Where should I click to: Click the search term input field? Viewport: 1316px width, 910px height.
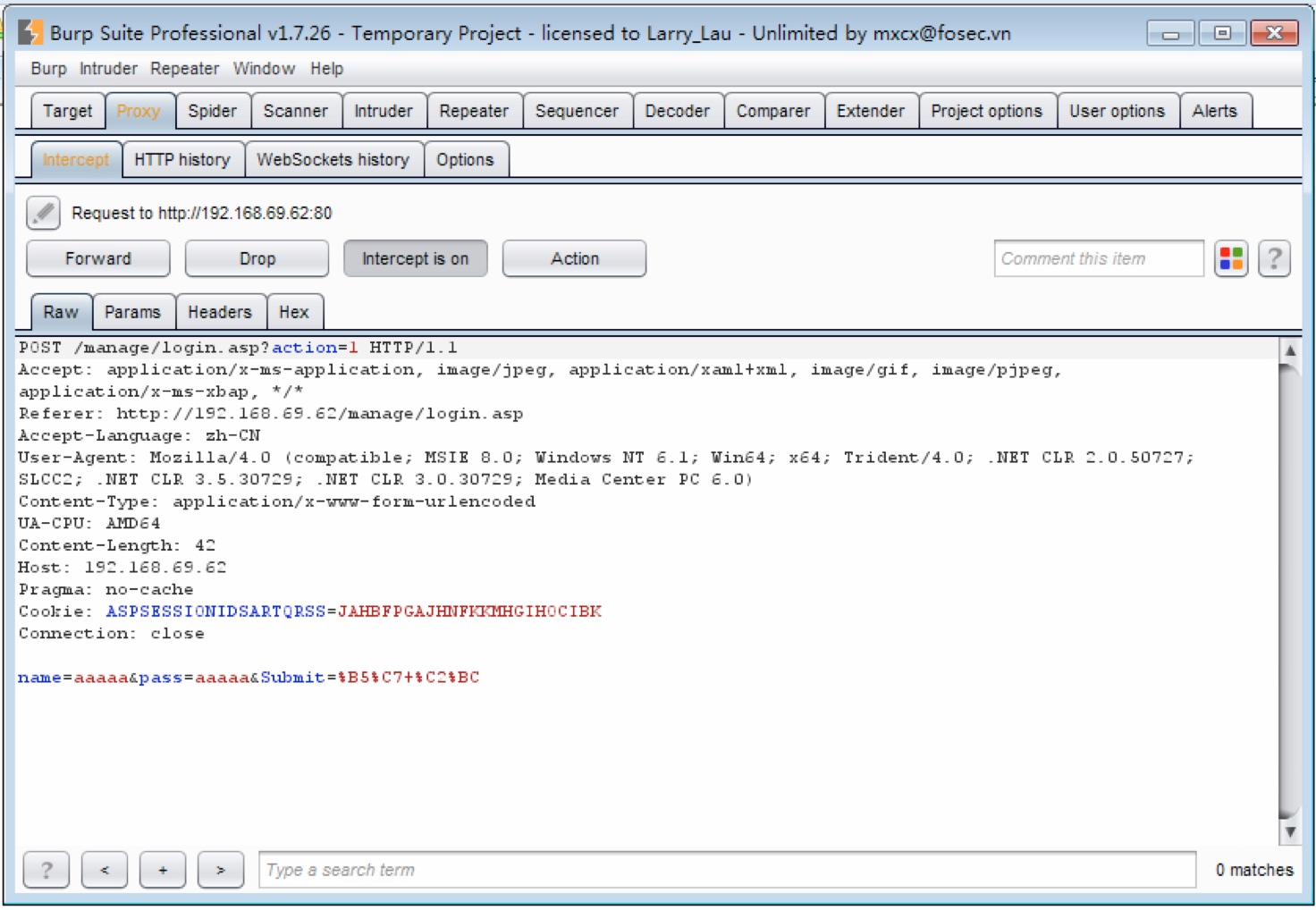(x=727, y=870)
